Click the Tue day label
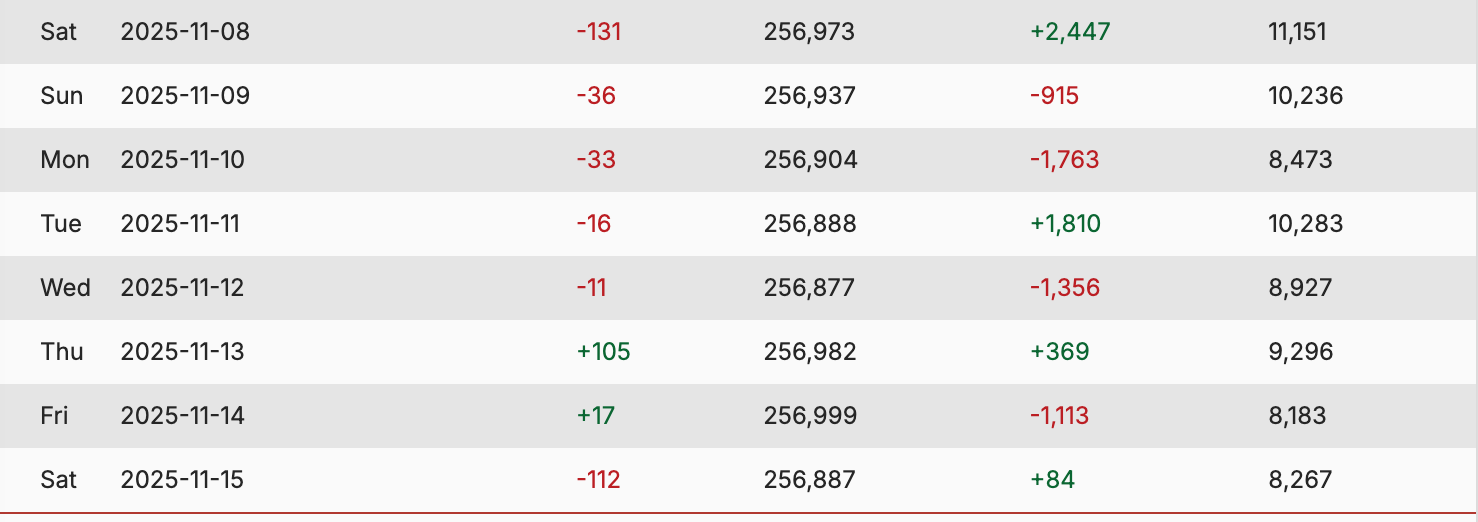The height and width of the screenshot is (522, 1478). point(61,224)
